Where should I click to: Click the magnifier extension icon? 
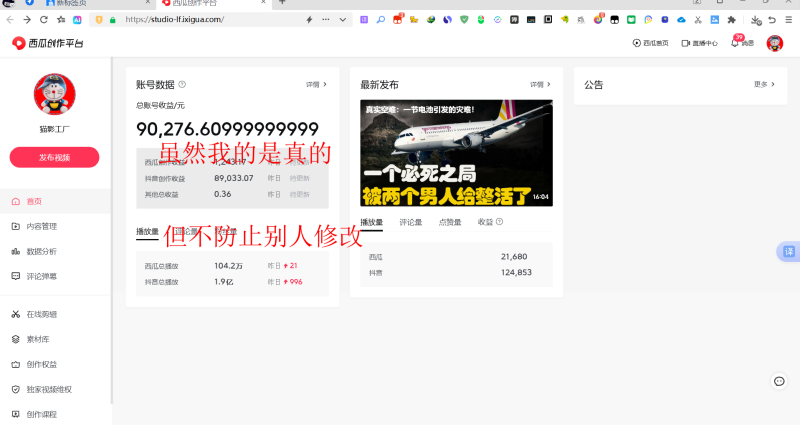pos(381,19)
